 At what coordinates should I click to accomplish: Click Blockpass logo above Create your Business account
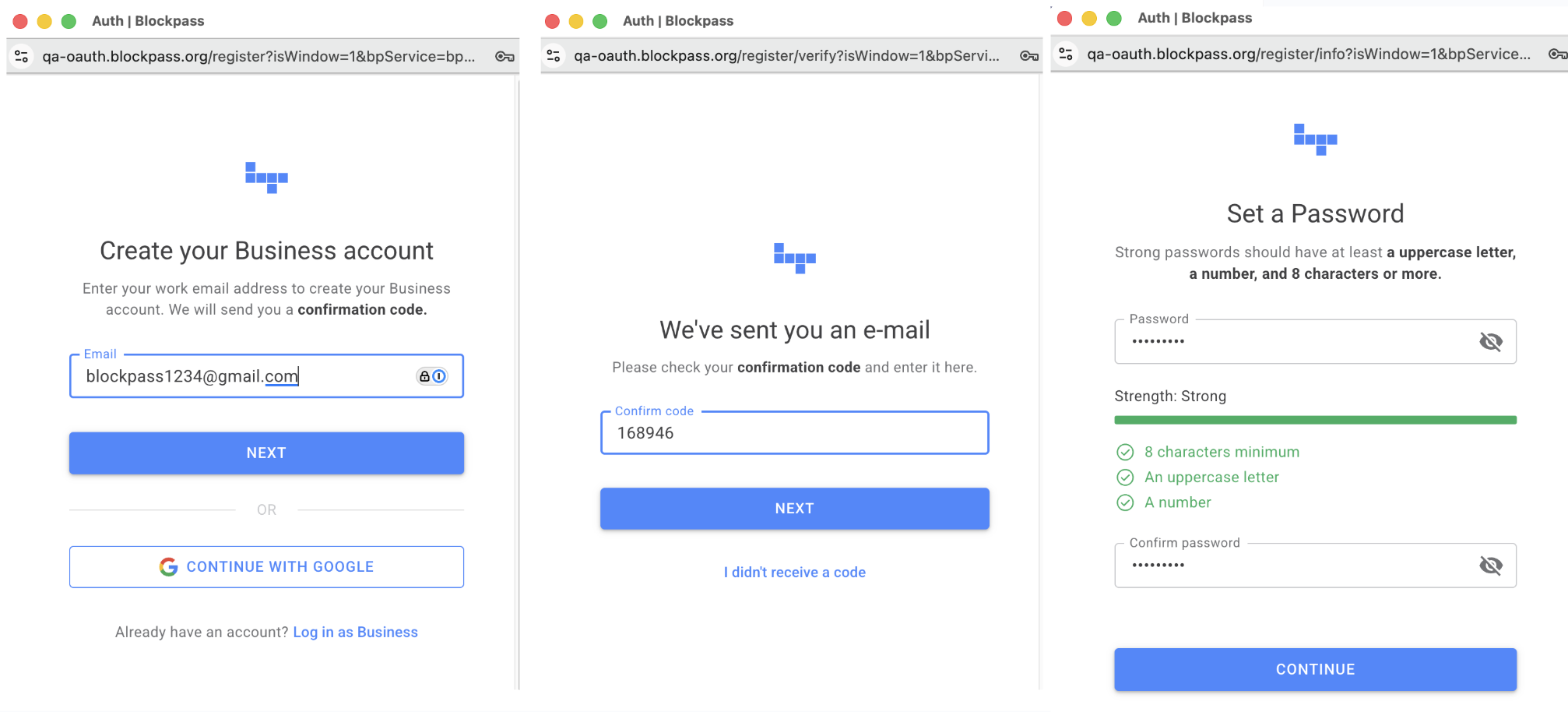[266, 178]
